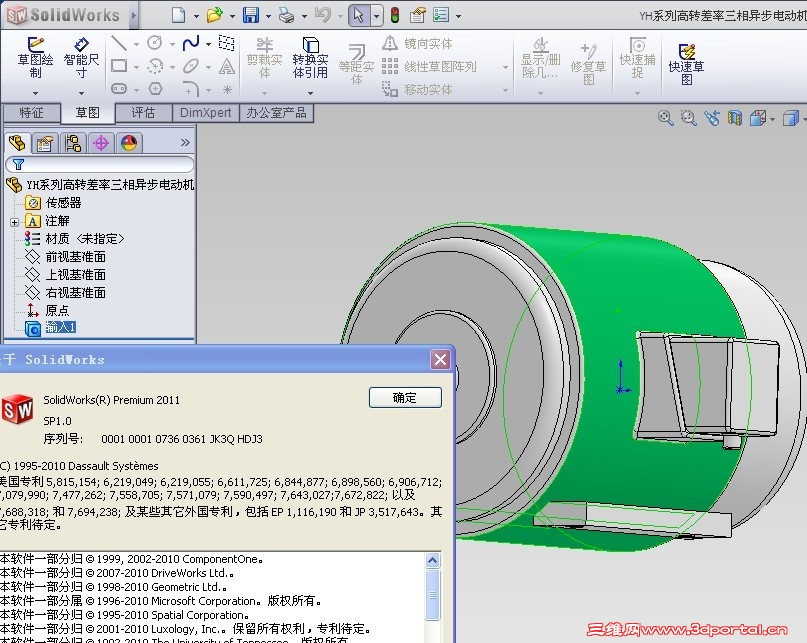Select the Polygon sketch tool
The width and height of the screenshot is (807, 643).
pyautogui.click(x=155, y=89)
